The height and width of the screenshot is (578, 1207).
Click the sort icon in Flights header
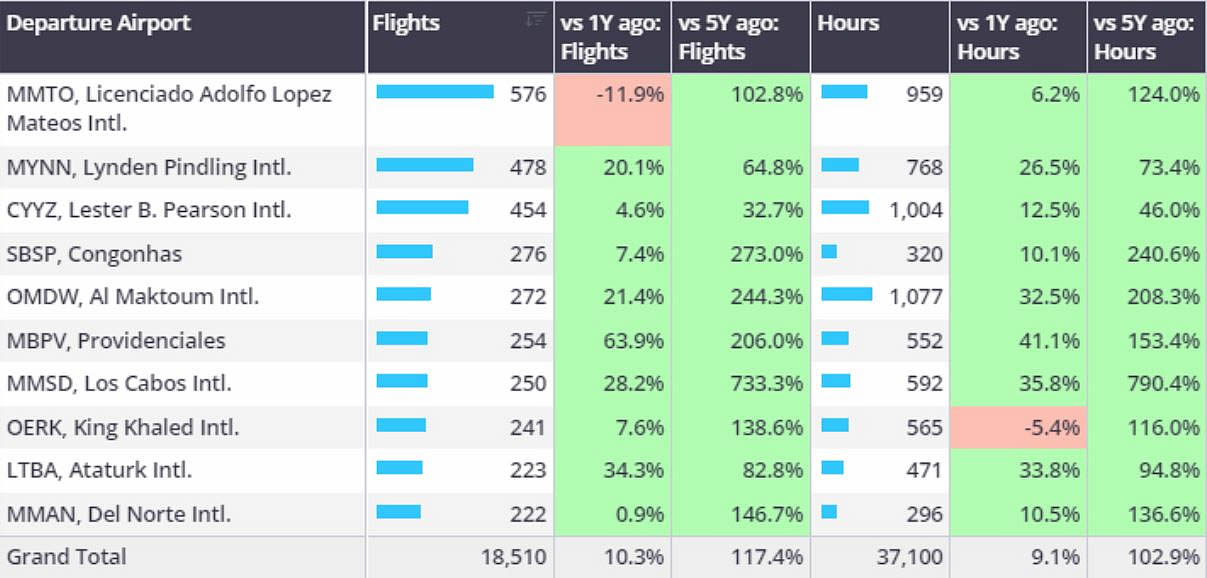point(536,19)
